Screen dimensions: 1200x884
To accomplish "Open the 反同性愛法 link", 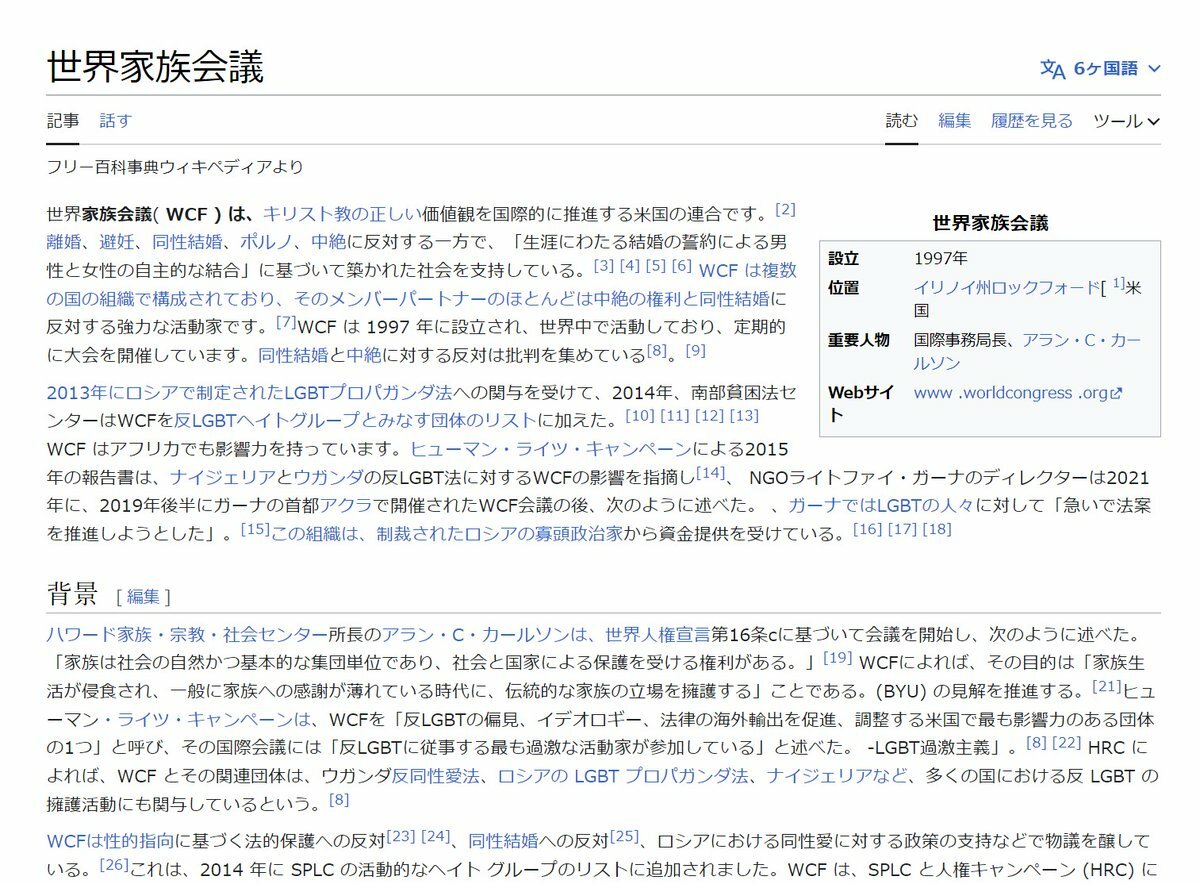I will click(x=436, y=775).
